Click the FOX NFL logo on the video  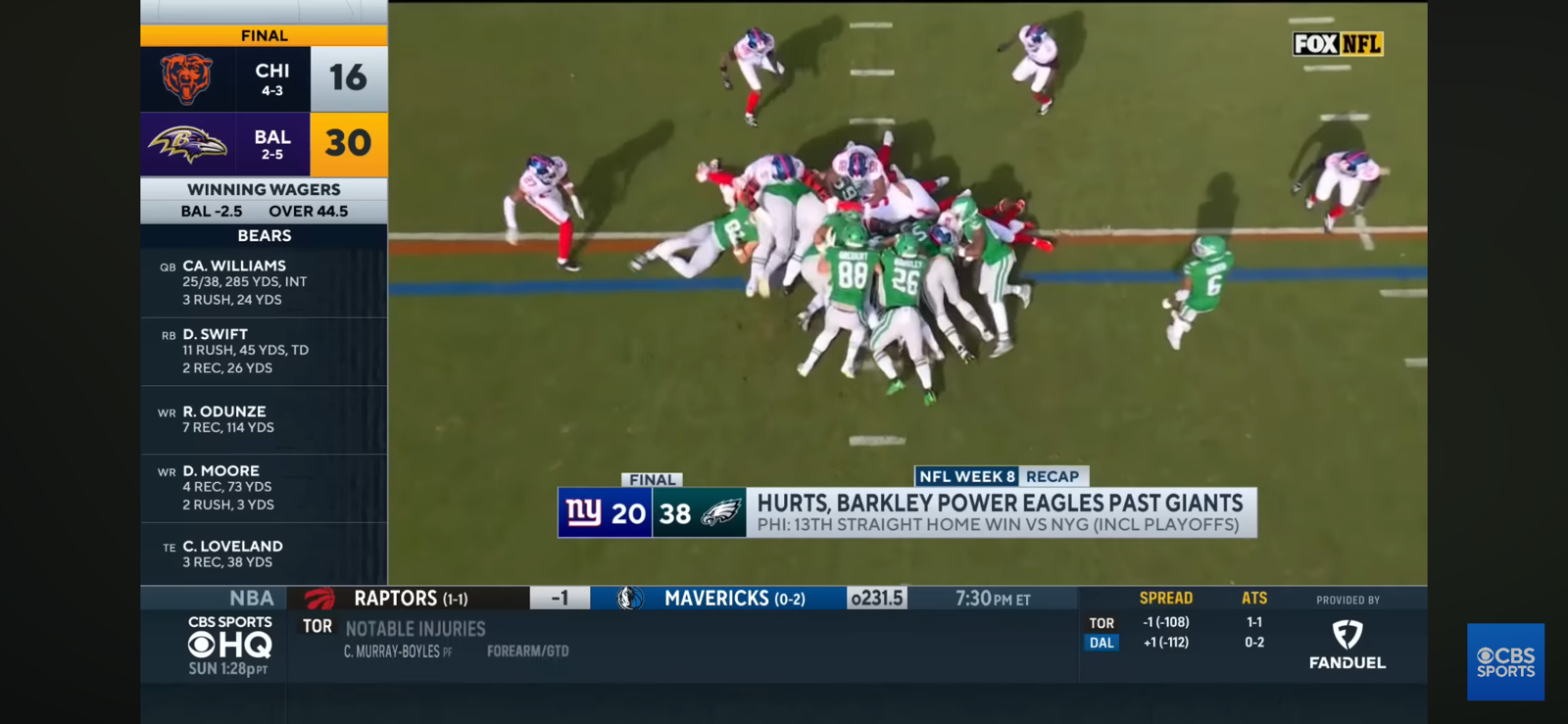coord(1338,44)
